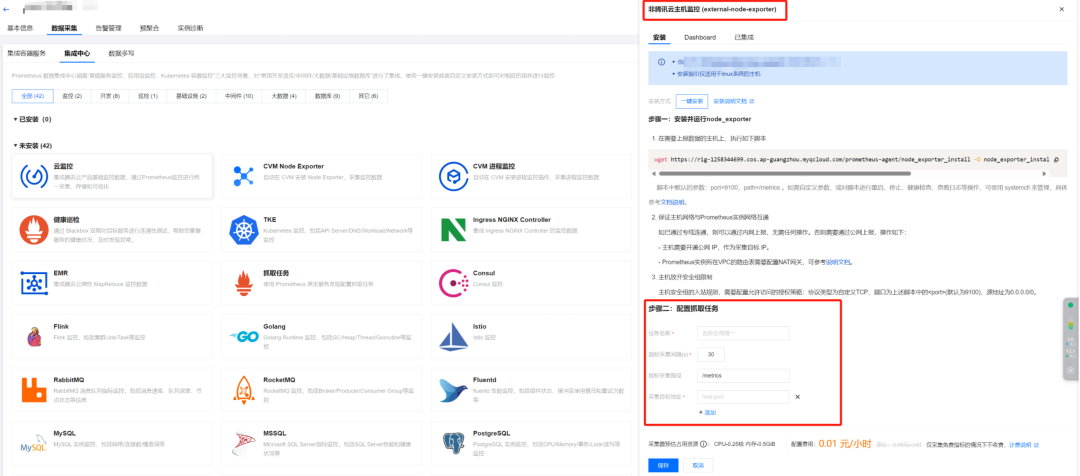Screen dimensions: 1080x476
Task: Open the 健康巡检 Prometheus flame icon
Action: coord(34,229)
